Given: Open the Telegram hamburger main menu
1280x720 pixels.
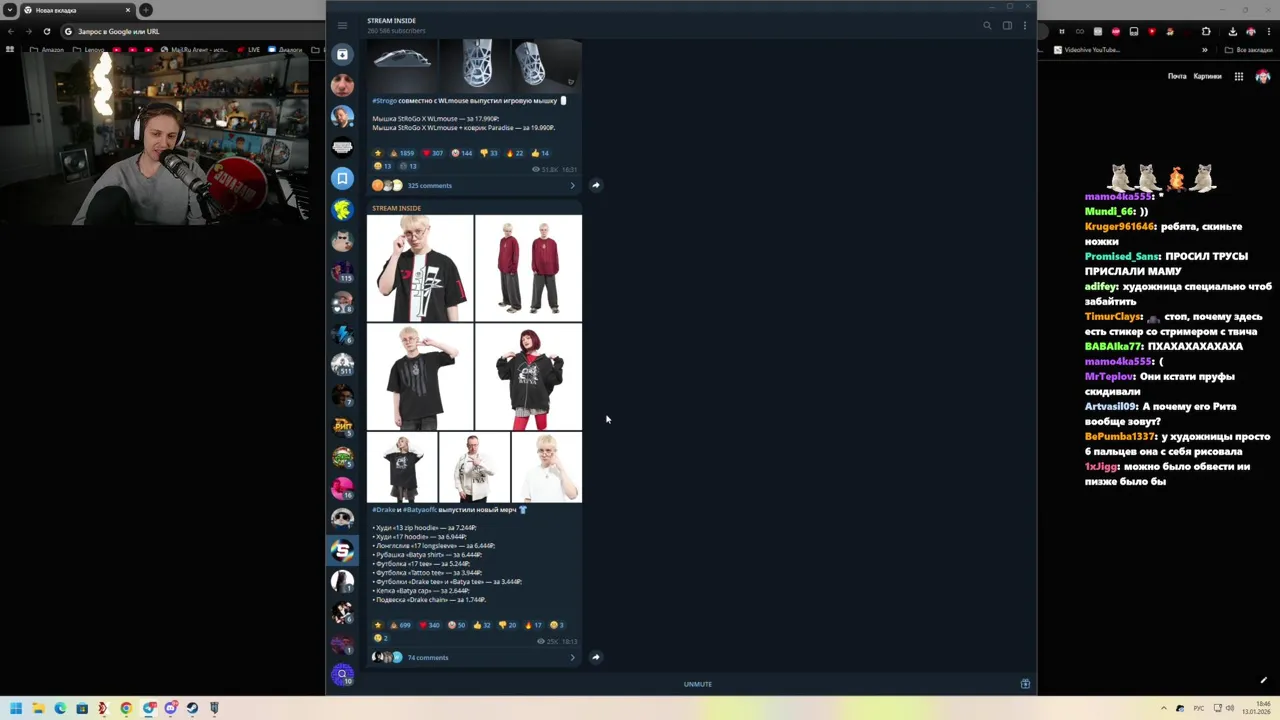Looking at the screenshot, I should 342,25.
